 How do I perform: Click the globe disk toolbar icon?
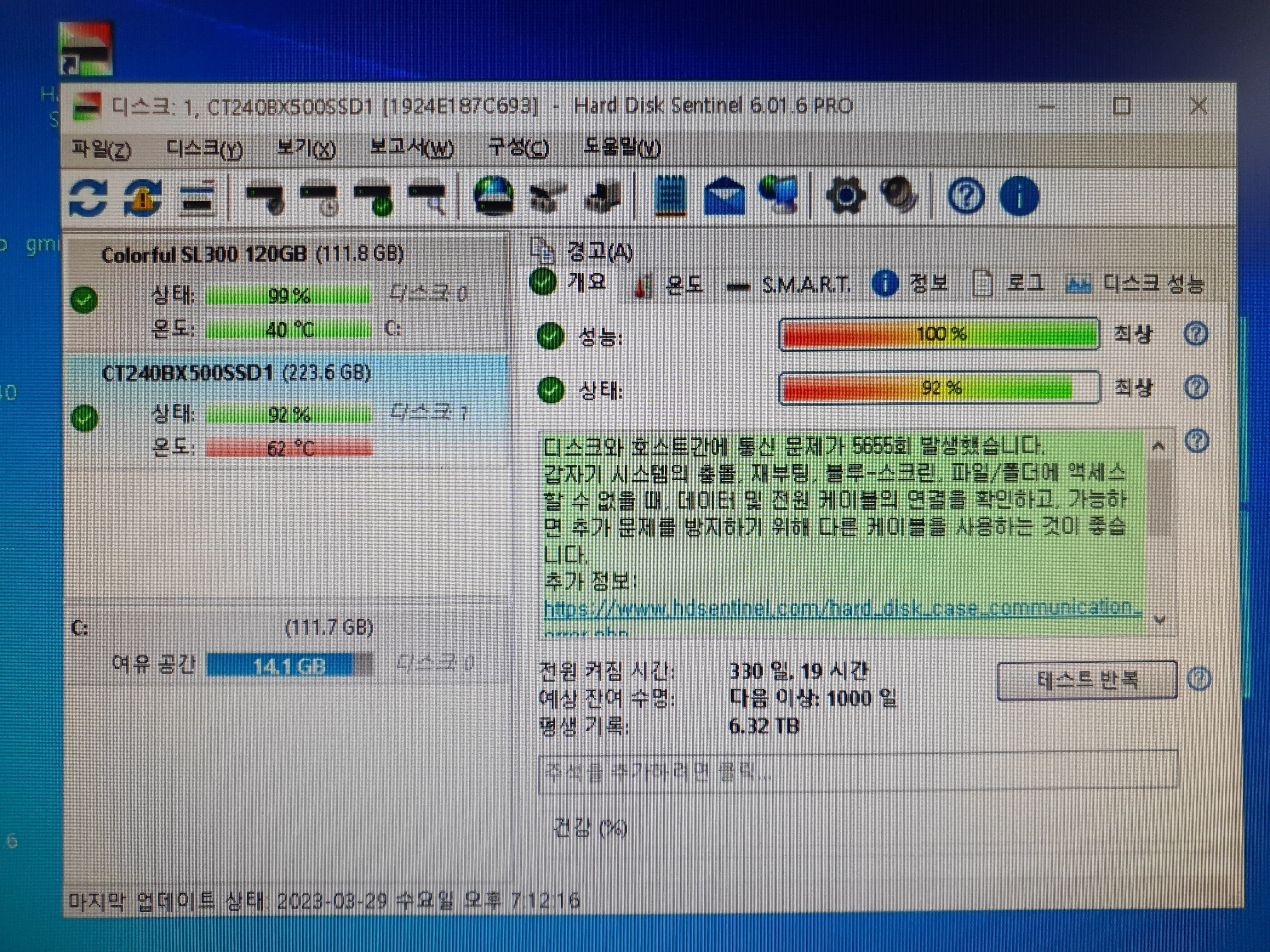click(494, 197)
